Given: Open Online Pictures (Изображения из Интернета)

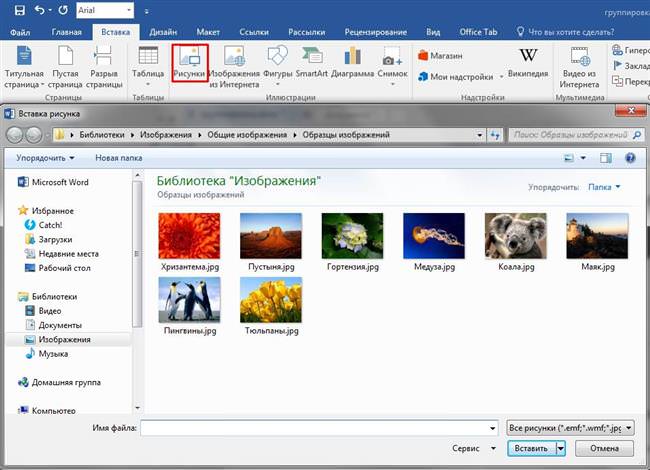Looking at the screenshot, I should [x=234, y=68].
